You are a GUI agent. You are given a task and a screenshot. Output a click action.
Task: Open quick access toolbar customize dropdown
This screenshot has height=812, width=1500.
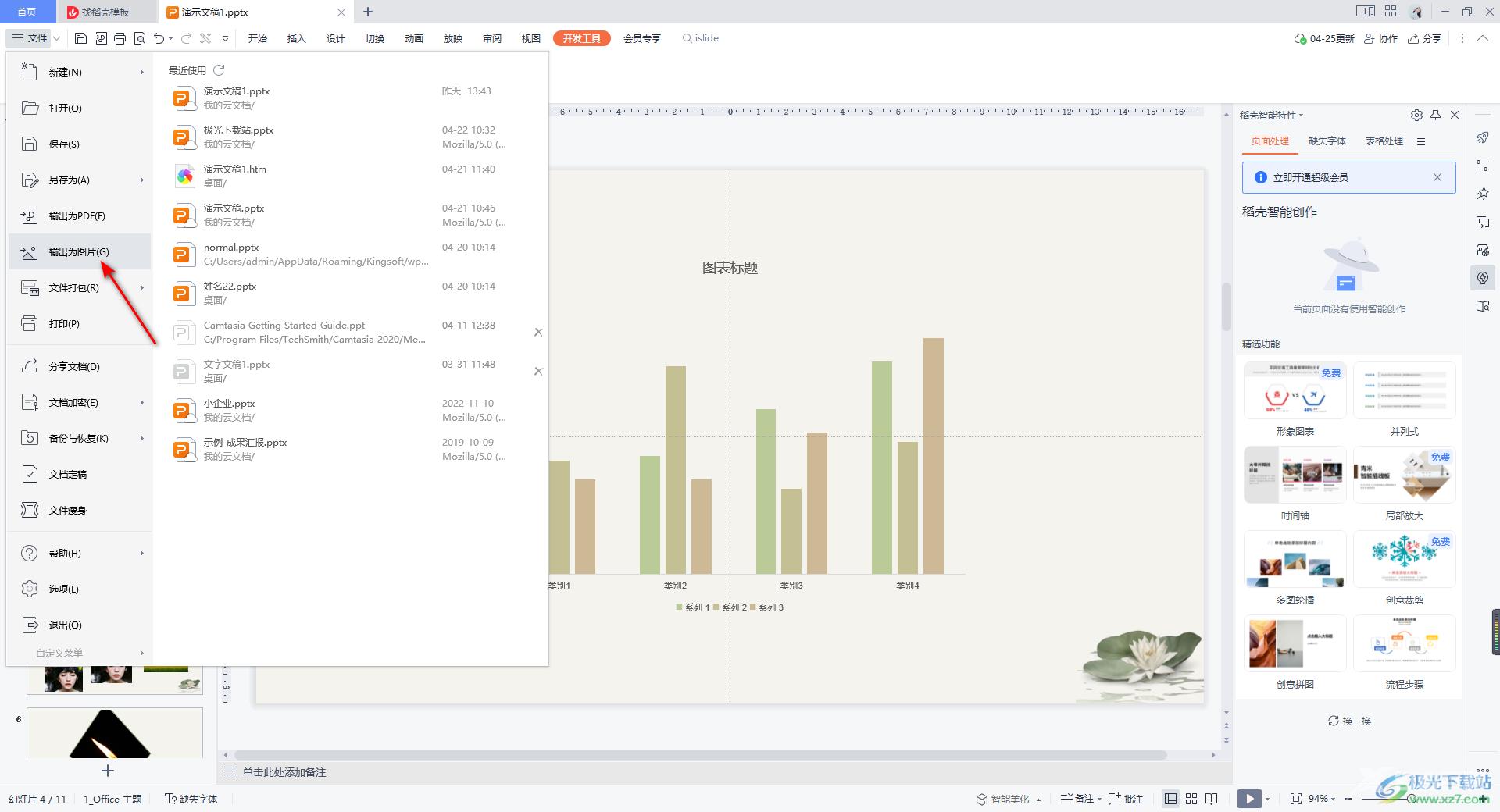click(225, 38)
